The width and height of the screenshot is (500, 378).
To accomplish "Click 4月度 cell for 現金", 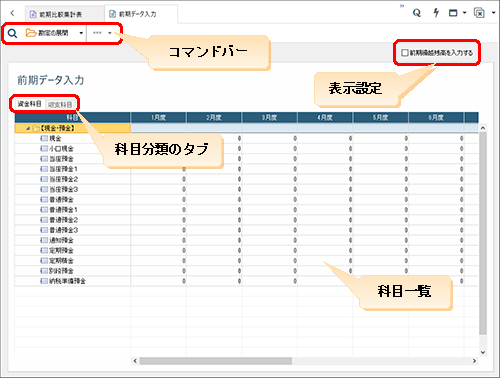I will tap(325, 138).
